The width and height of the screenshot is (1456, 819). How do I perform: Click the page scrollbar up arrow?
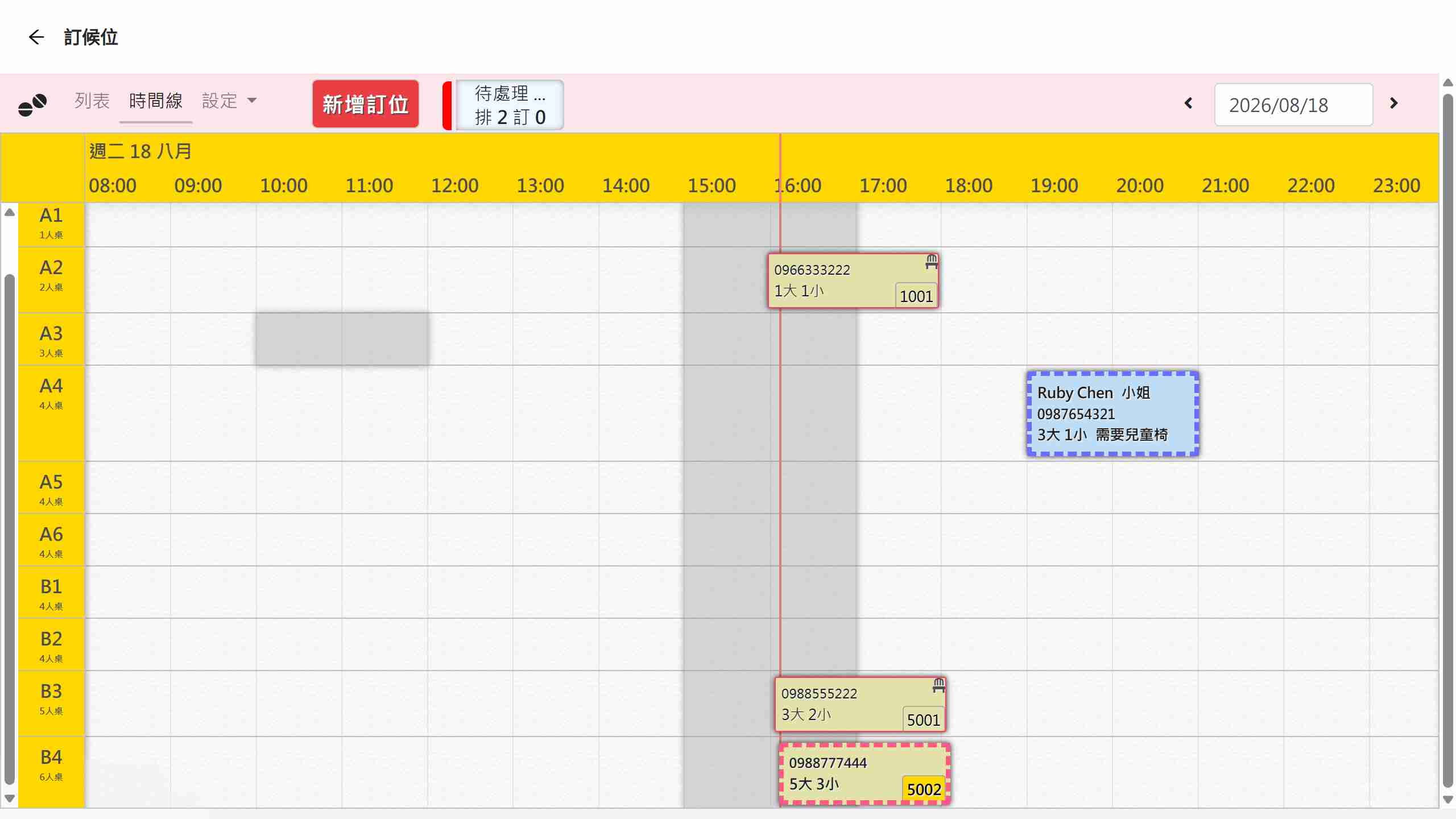1448,83
